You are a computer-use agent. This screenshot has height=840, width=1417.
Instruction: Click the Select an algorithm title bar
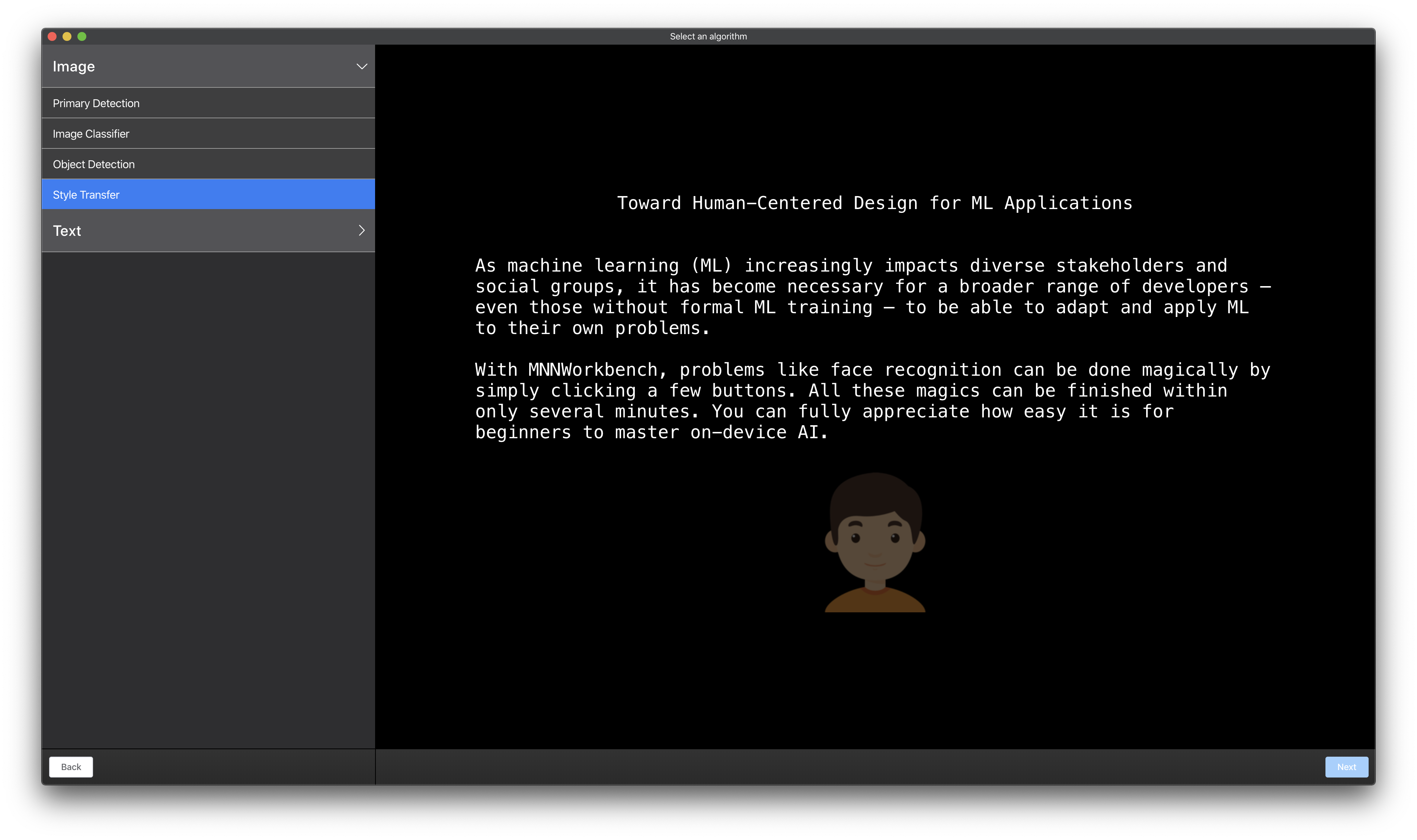click(708, 36)
